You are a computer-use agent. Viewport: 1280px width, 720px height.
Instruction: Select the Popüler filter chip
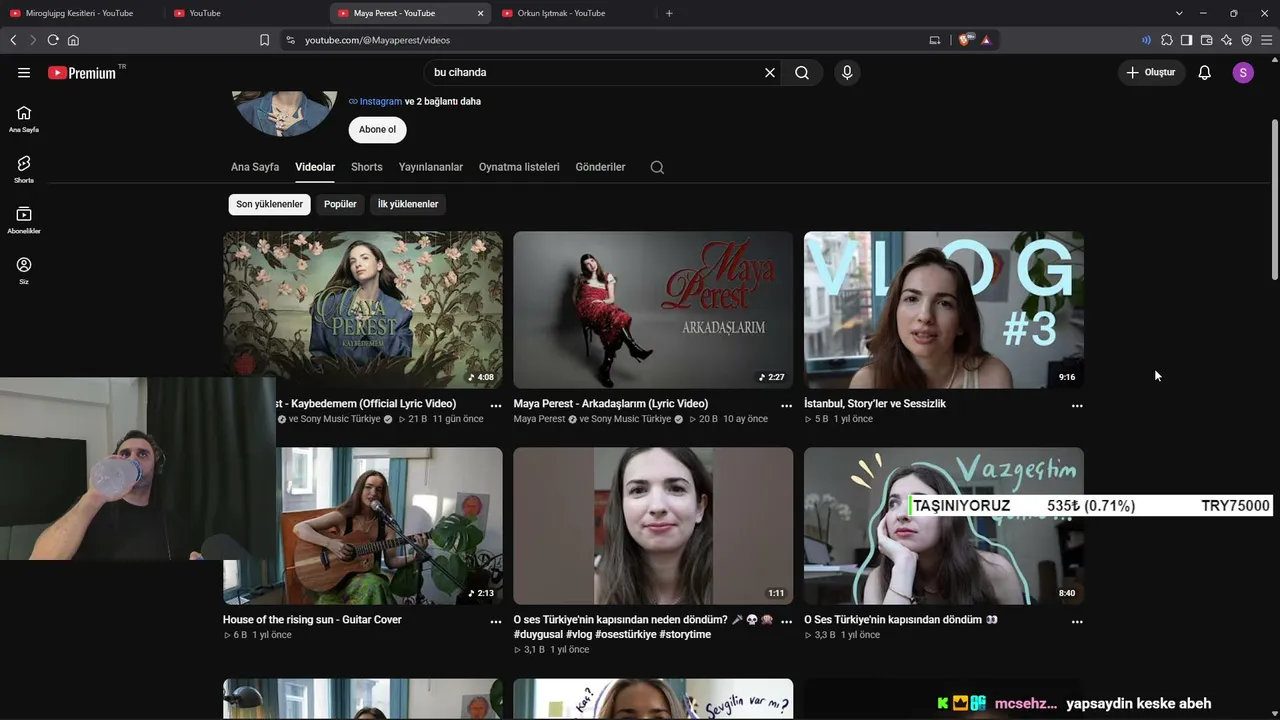tap(340, 204)
